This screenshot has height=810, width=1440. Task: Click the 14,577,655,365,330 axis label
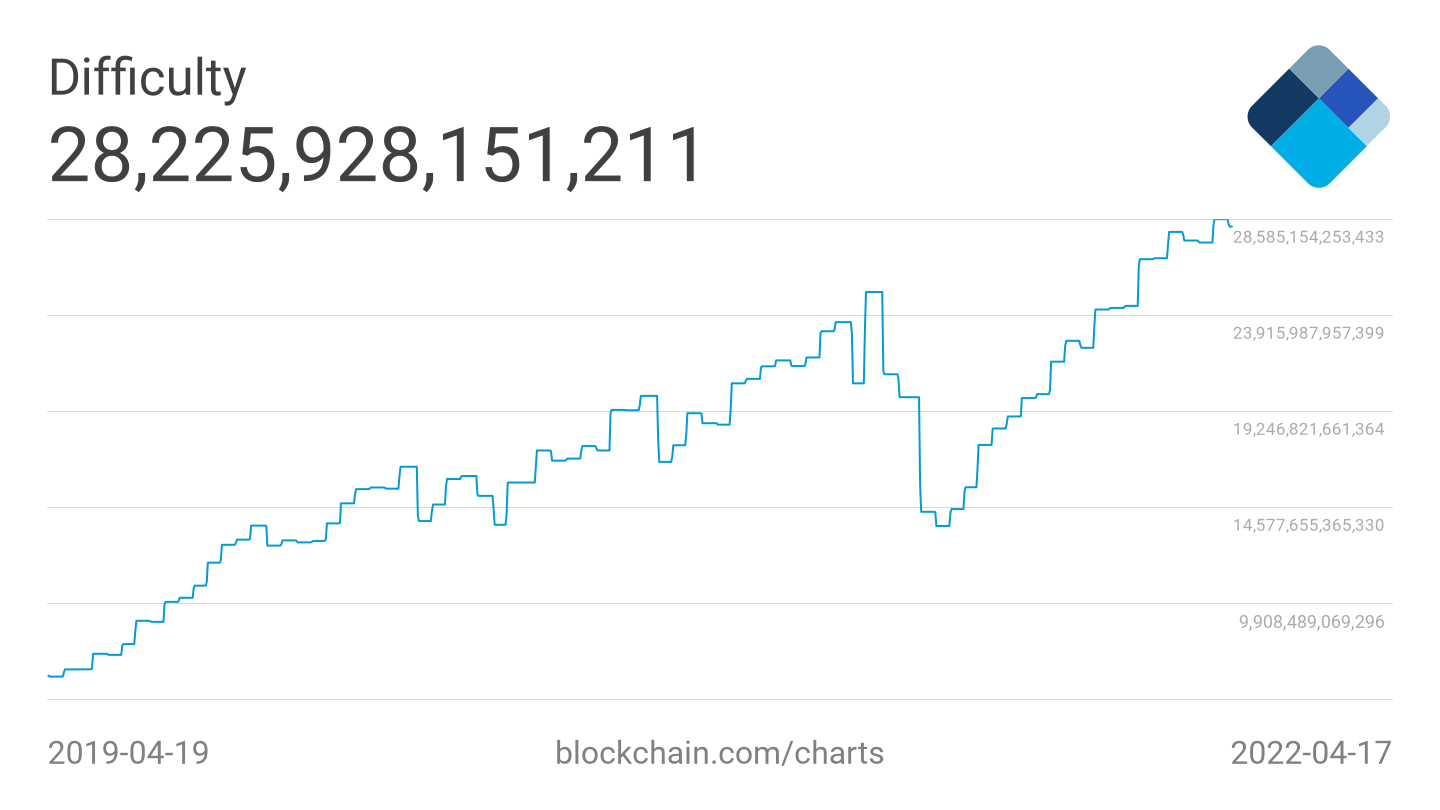click(1308, 525)
